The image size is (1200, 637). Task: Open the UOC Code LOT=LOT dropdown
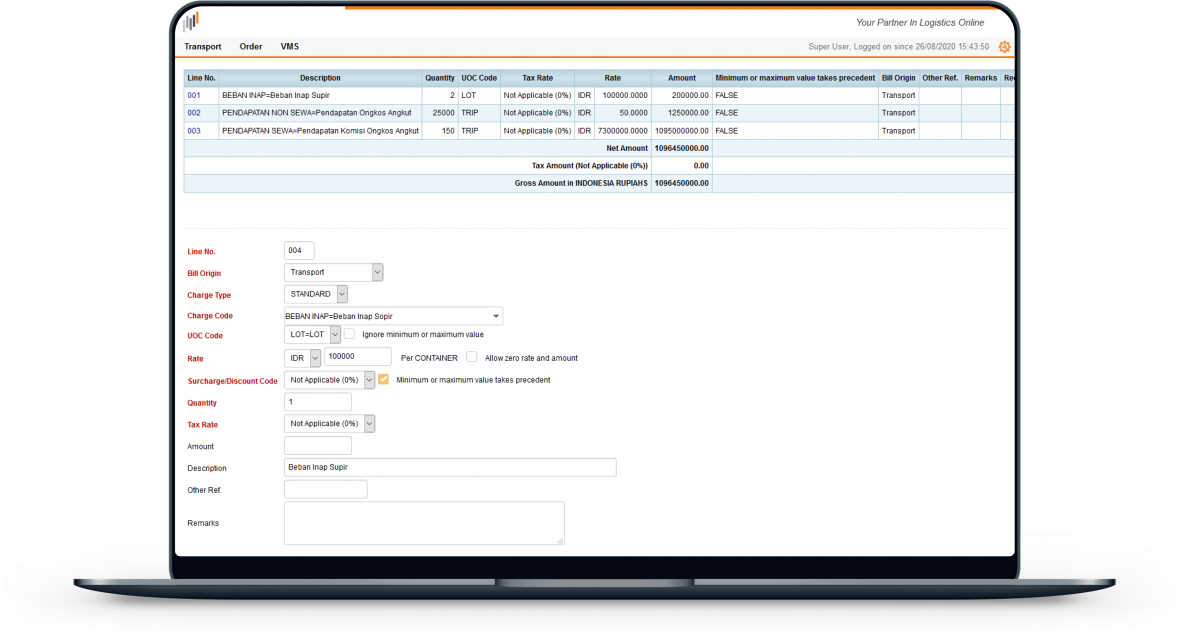[x=334, y=334]
